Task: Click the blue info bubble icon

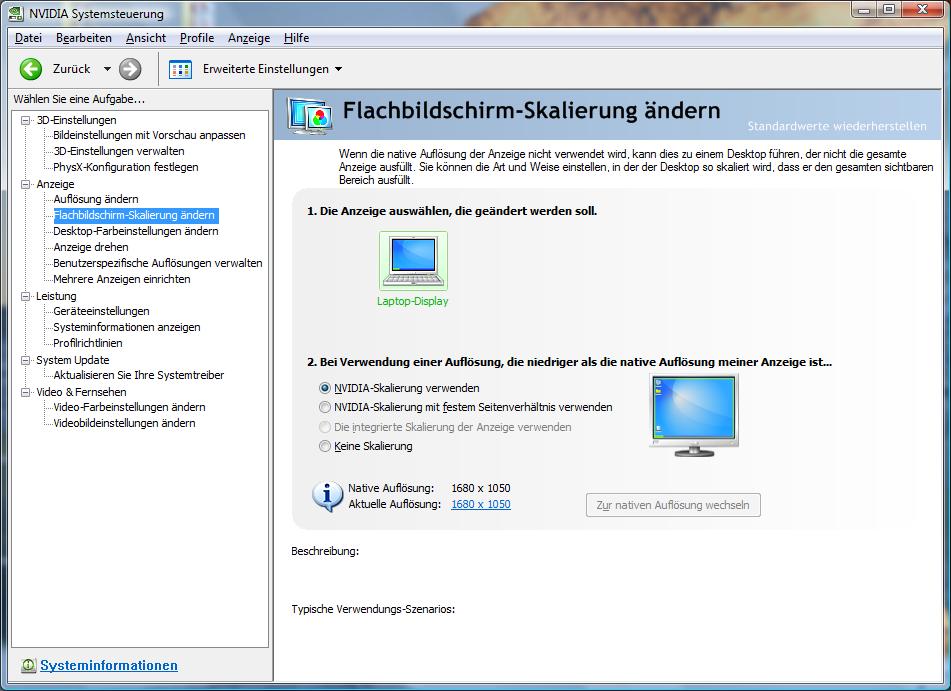Action: (x=328, y=496)
